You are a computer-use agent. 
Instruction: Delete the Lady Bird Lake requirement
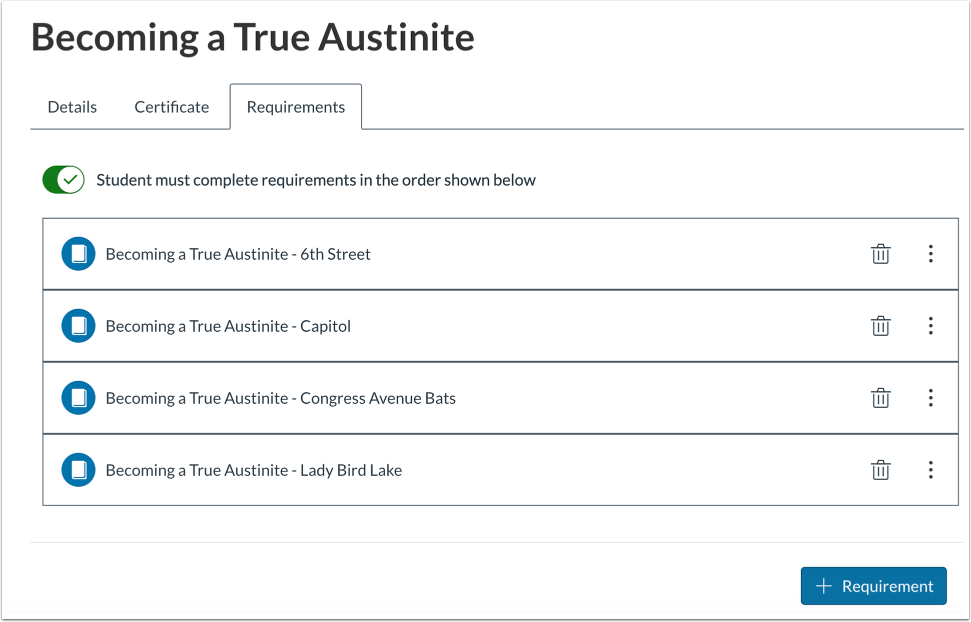coord(880,470)
